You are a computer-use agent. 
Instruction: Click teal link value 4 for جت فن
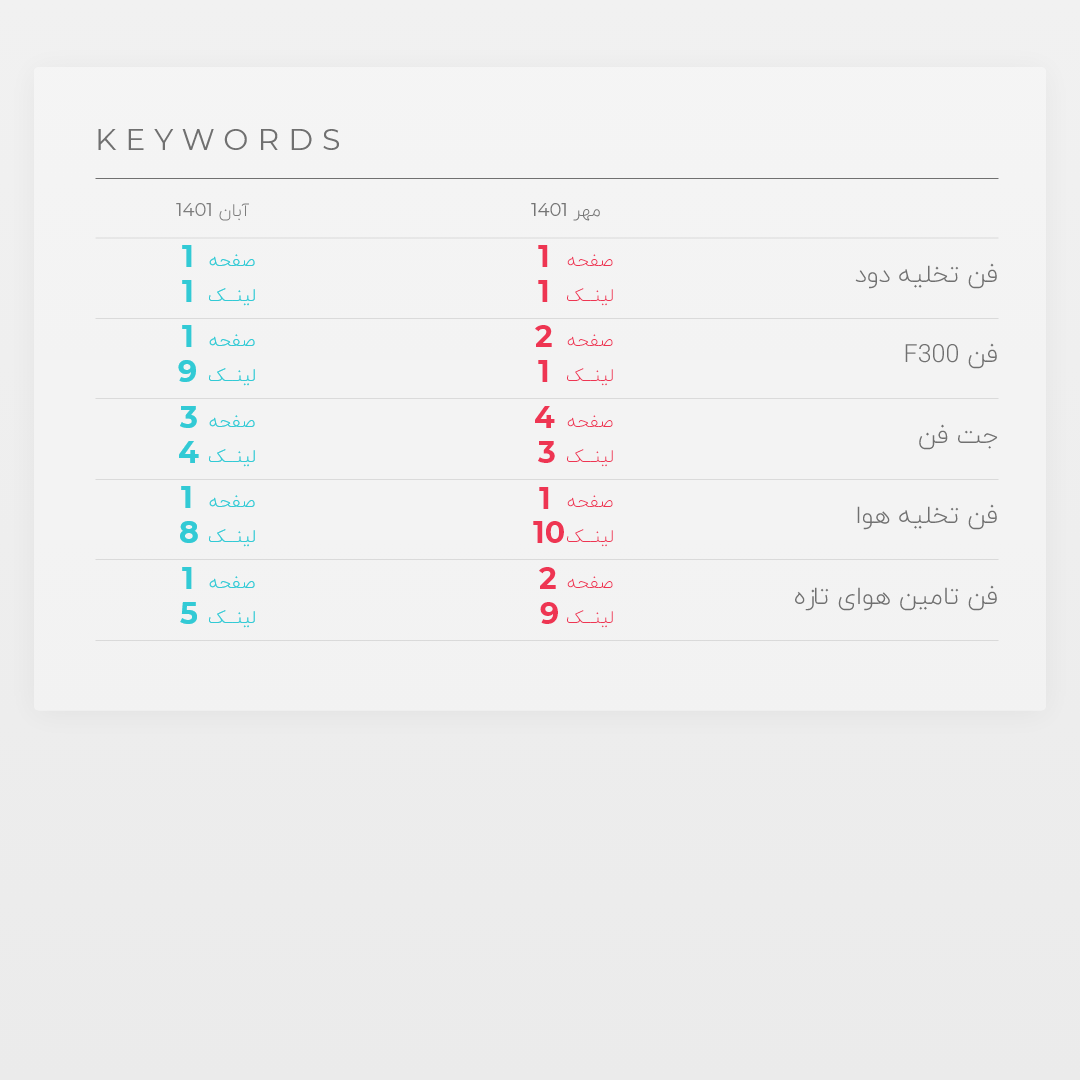189,453
